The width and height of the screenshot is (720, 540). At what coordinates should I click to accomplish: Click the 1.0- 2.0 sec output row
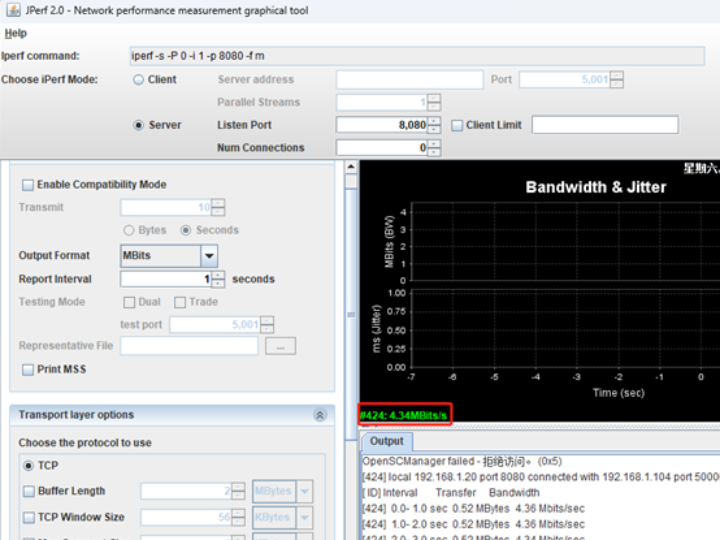[x=473, y=524]
